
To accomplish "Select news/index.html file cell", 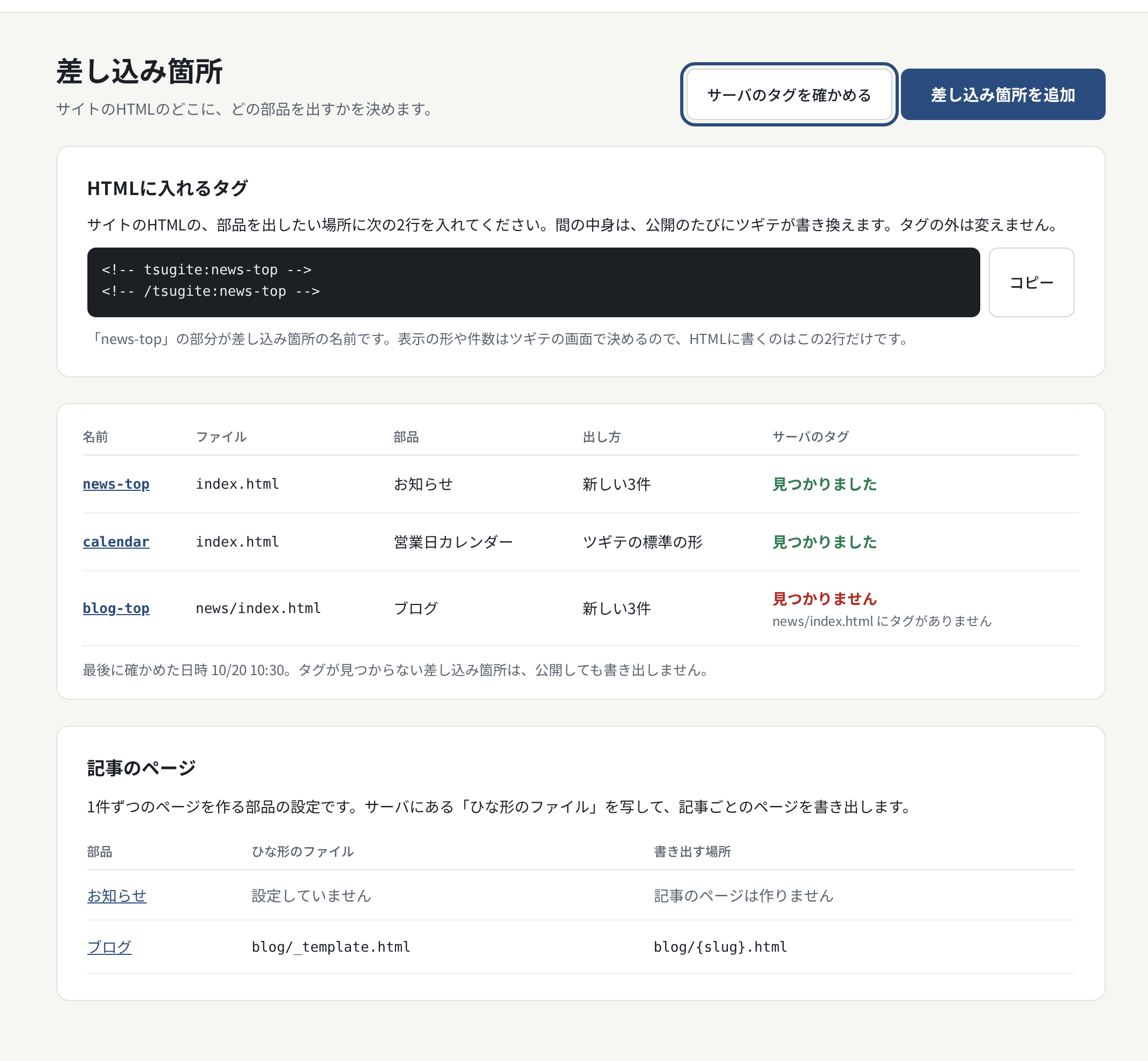I will tap(258, 608).
